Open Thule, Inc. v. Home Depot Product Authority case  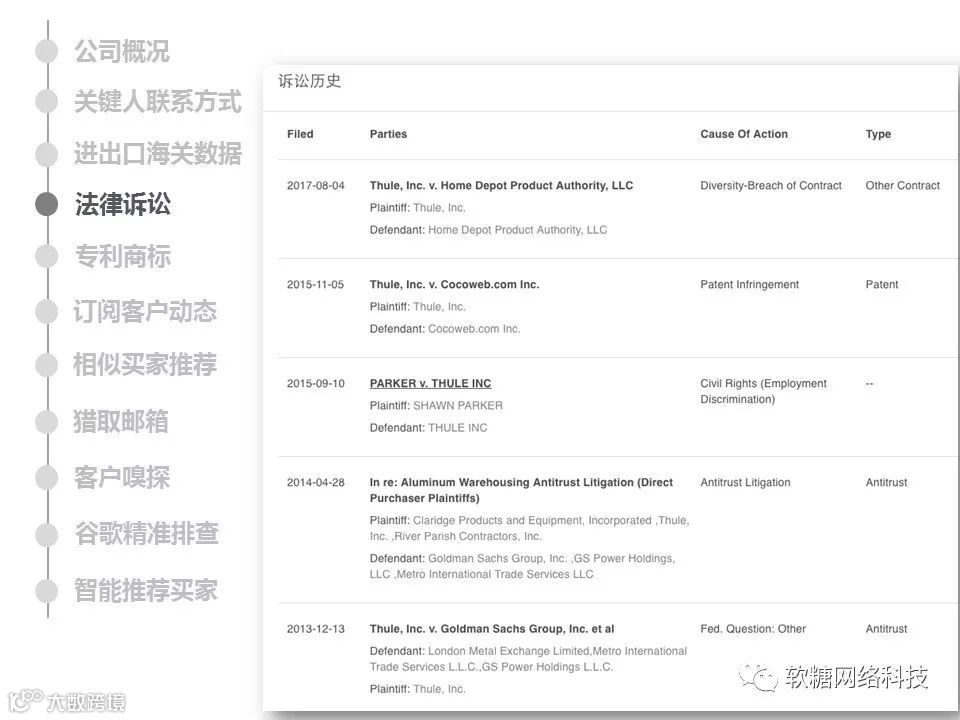501,186
